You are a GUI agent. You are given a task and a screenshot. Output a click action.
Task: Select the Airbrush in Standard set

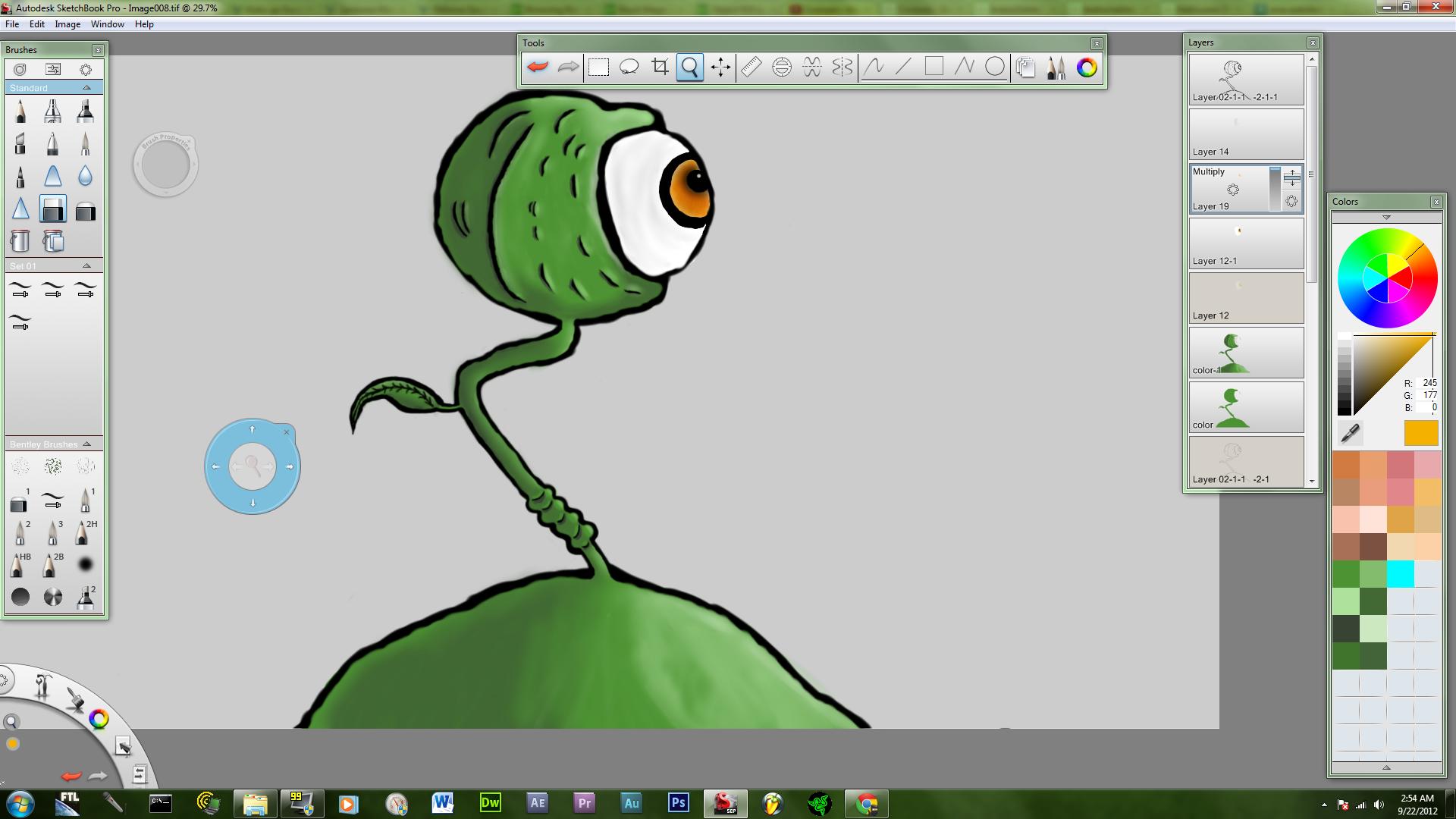point(52,111)
